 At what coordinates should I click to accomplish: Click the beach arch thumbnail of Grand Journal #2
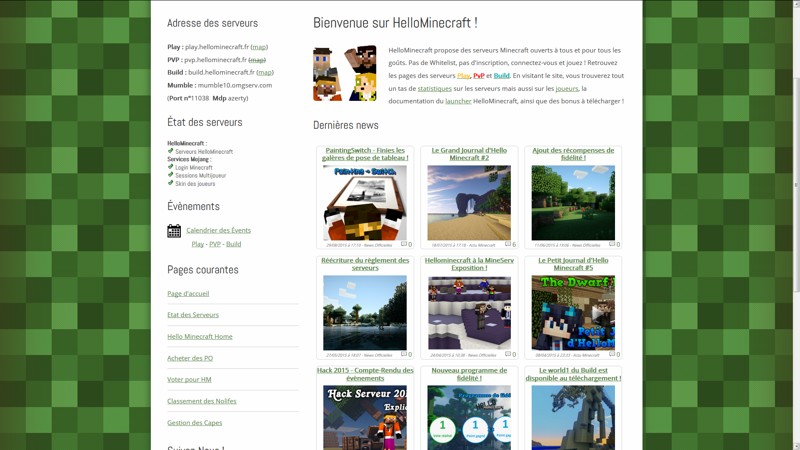click(469, 203)
